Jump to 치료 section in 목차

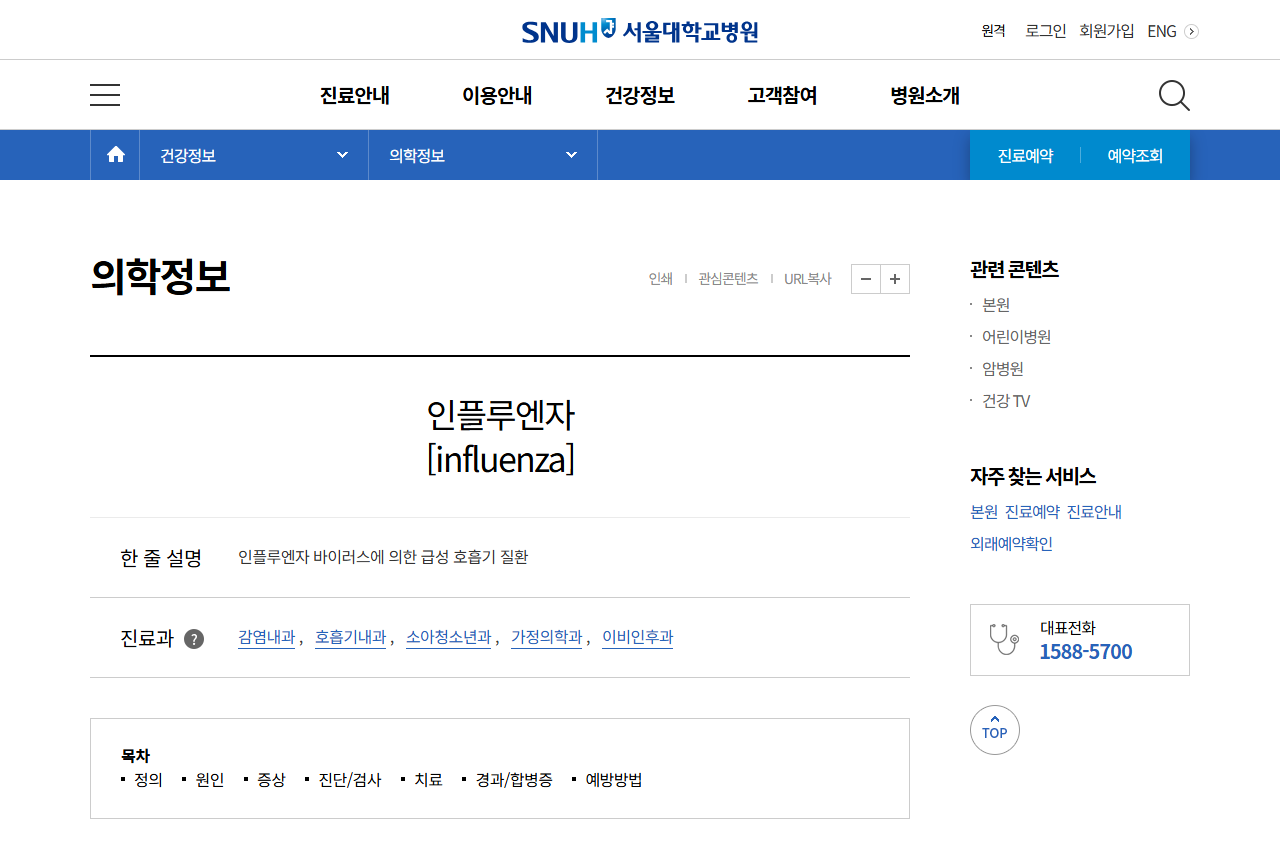point(428,780)
